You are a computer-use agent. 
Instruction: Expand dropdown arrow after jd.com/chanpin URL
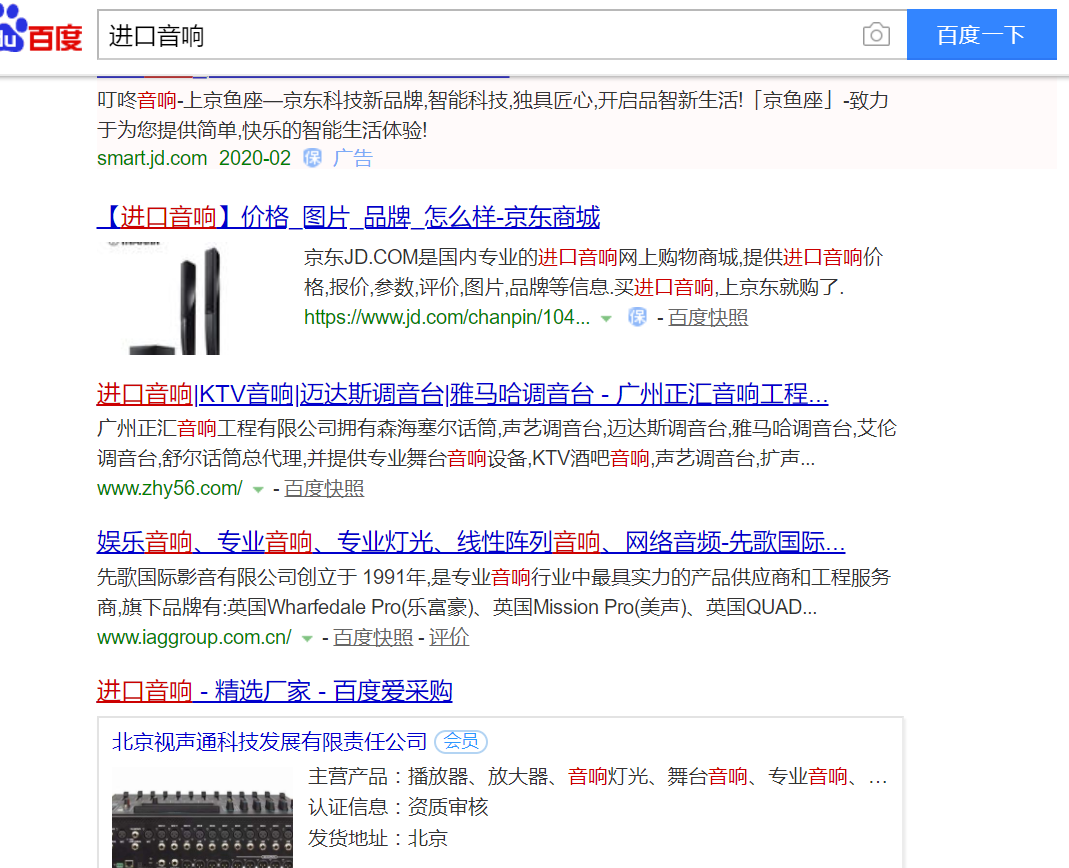(x=606, y=318)
